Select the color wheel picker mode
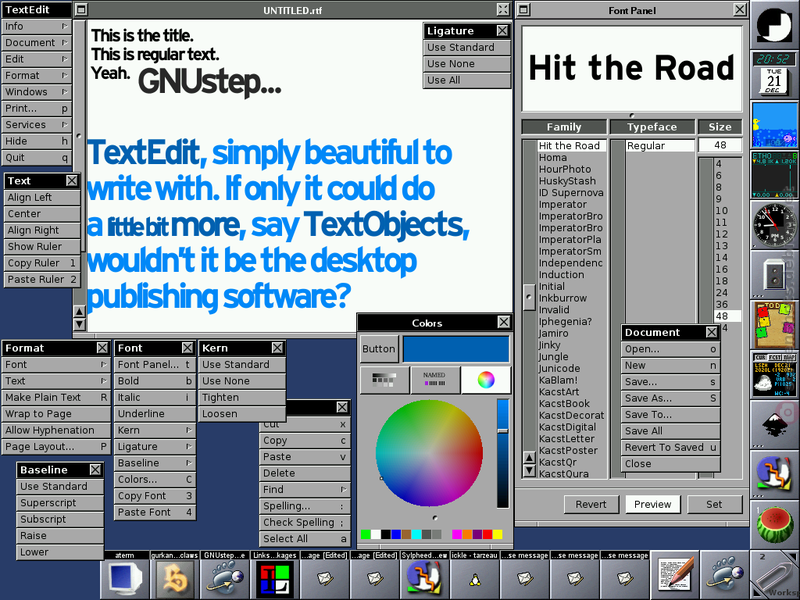 [485, 380]
